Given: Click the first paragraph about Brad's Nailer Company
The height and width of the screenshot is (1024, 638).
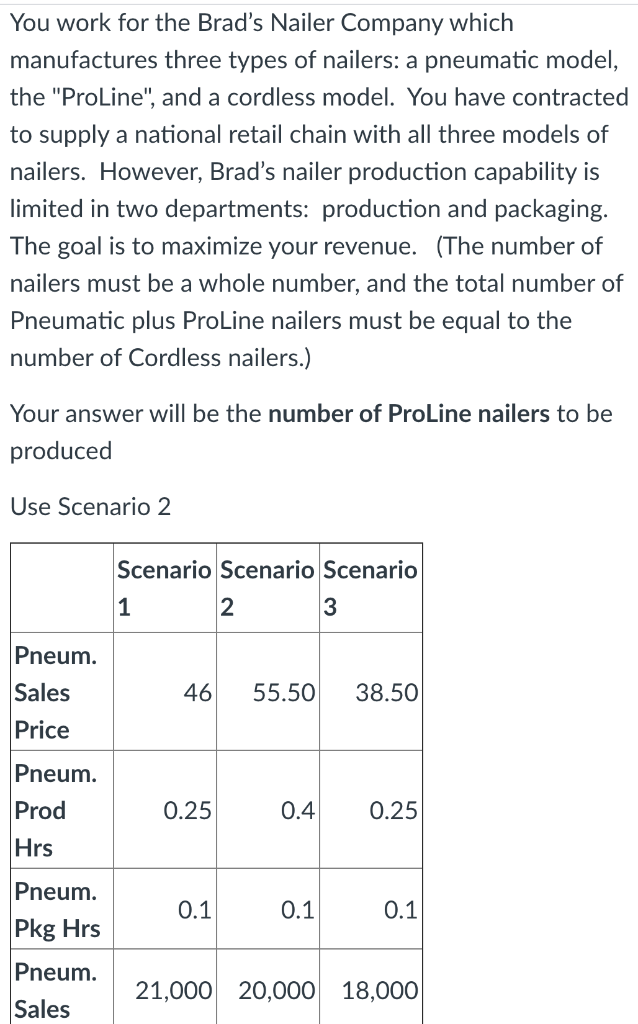Looking at the screenshot, I should 319,190.
